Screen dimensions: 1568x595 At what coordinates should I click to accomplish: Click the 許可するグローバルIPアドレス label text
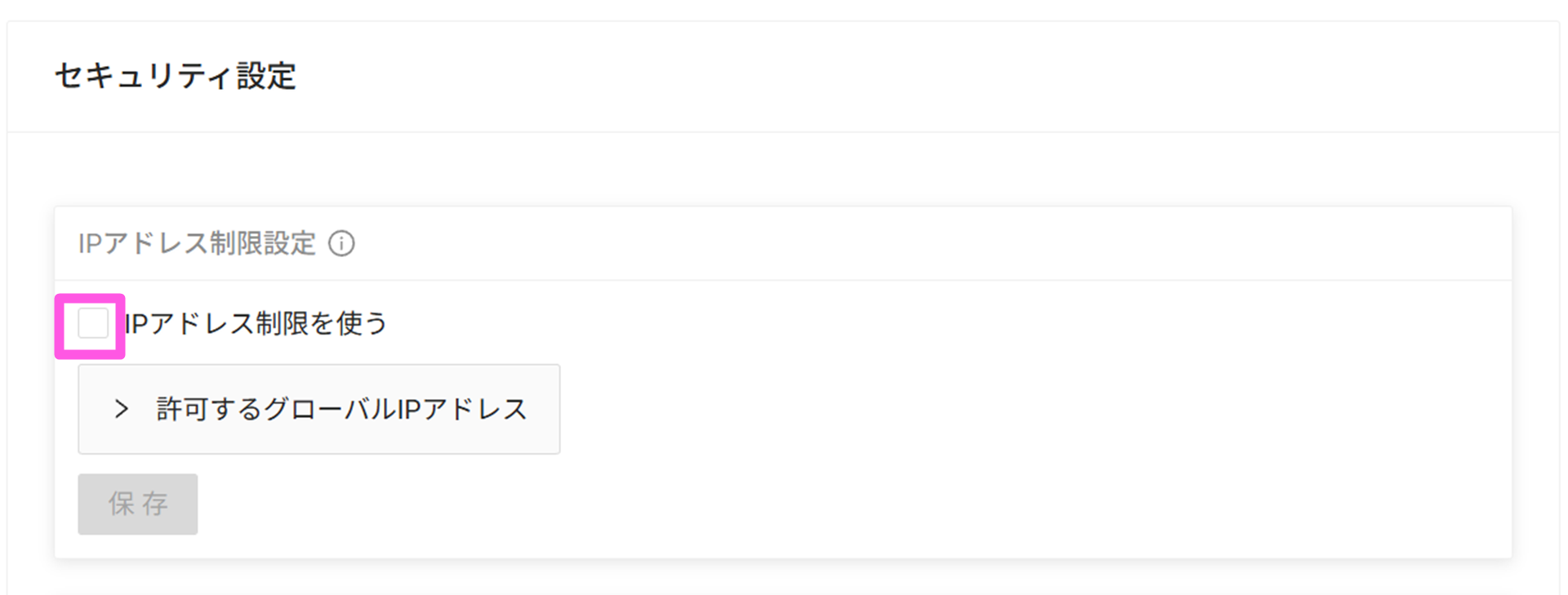click(x=341, y=409)
